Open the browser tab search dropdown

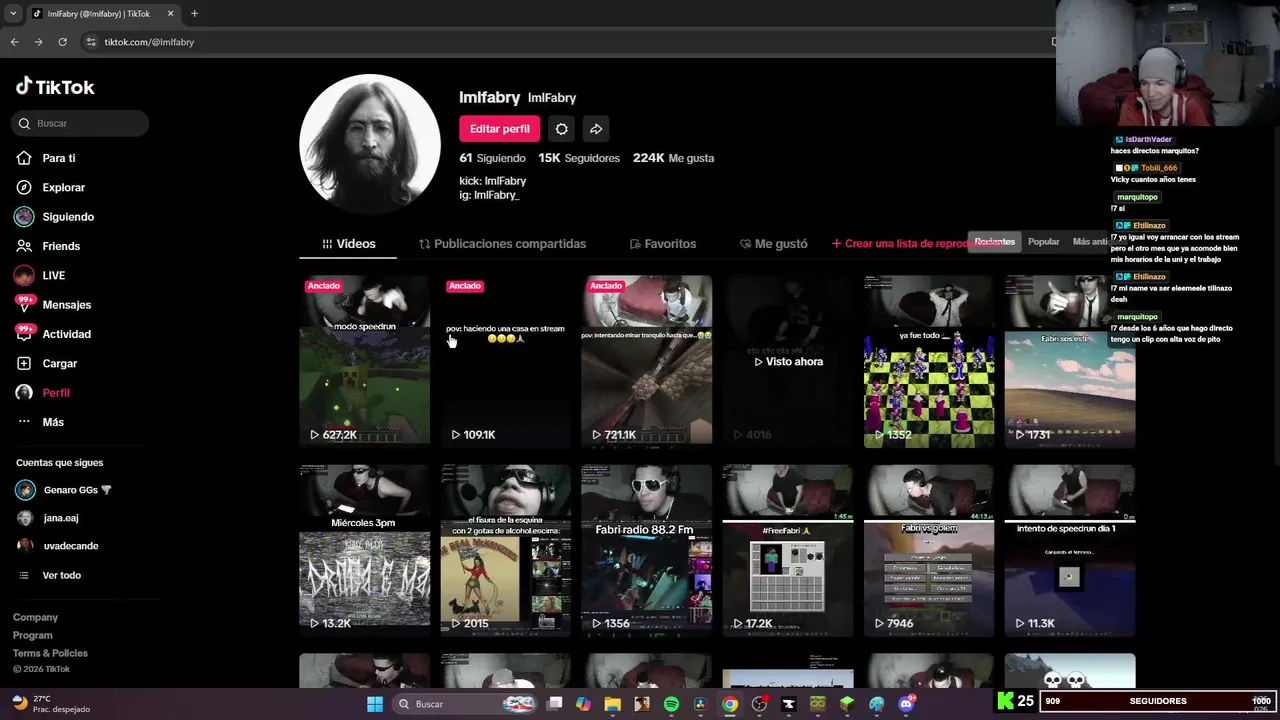click(12, 13)
